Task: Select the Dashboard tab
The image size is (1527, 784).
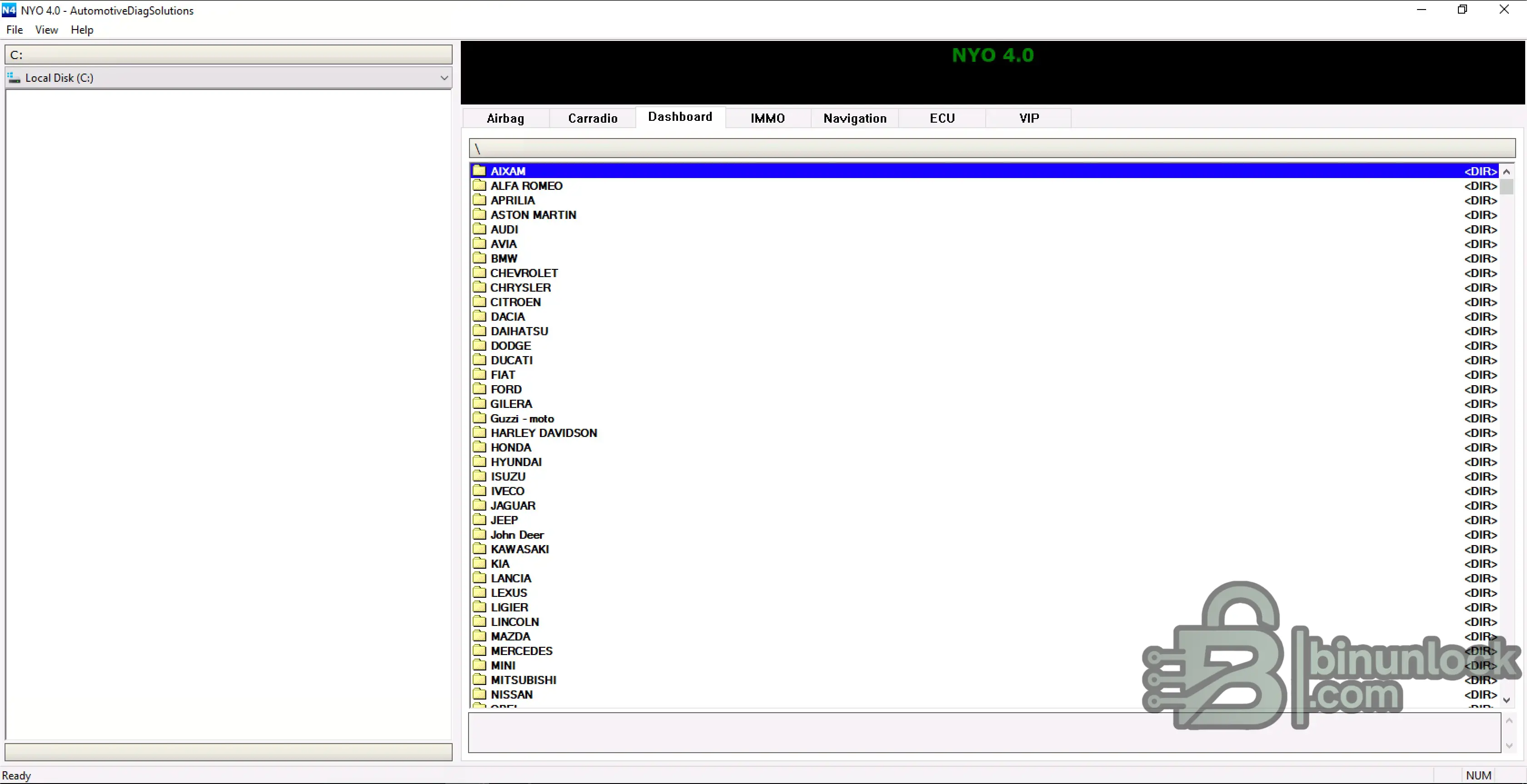Action: point(680,117)
